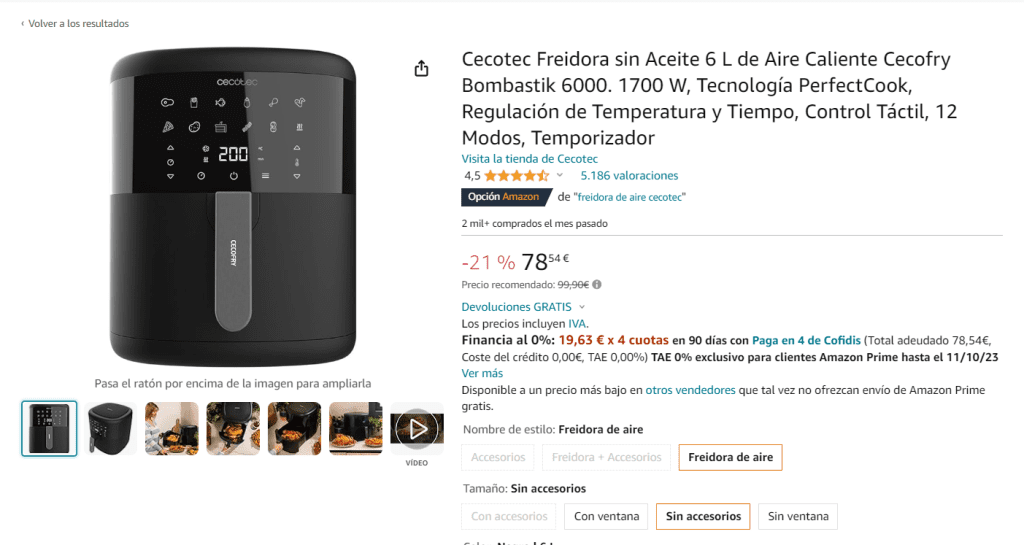Select the Sin accesorios size option
The height and width of the screenshot is (545, 1024).
click(x=703, y=516)
